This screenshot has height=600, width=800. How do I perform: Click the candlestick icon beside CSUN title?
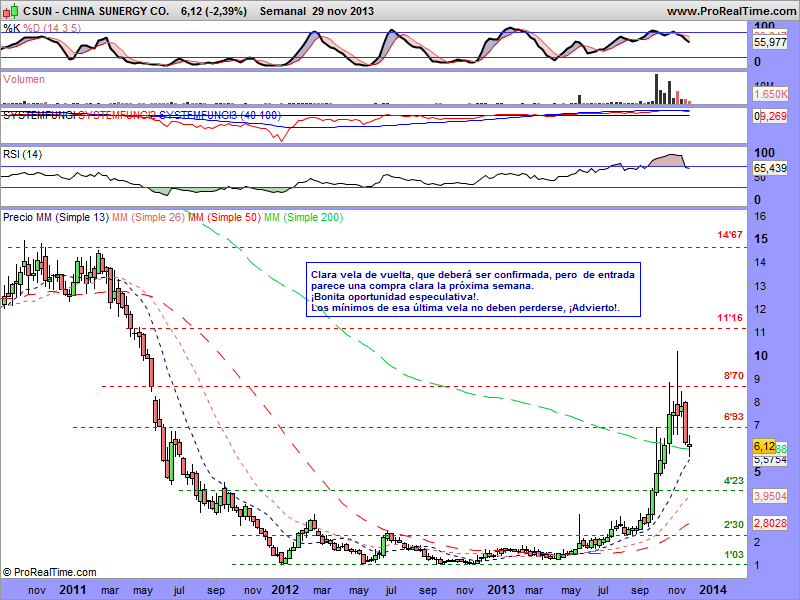coord(11,11)
